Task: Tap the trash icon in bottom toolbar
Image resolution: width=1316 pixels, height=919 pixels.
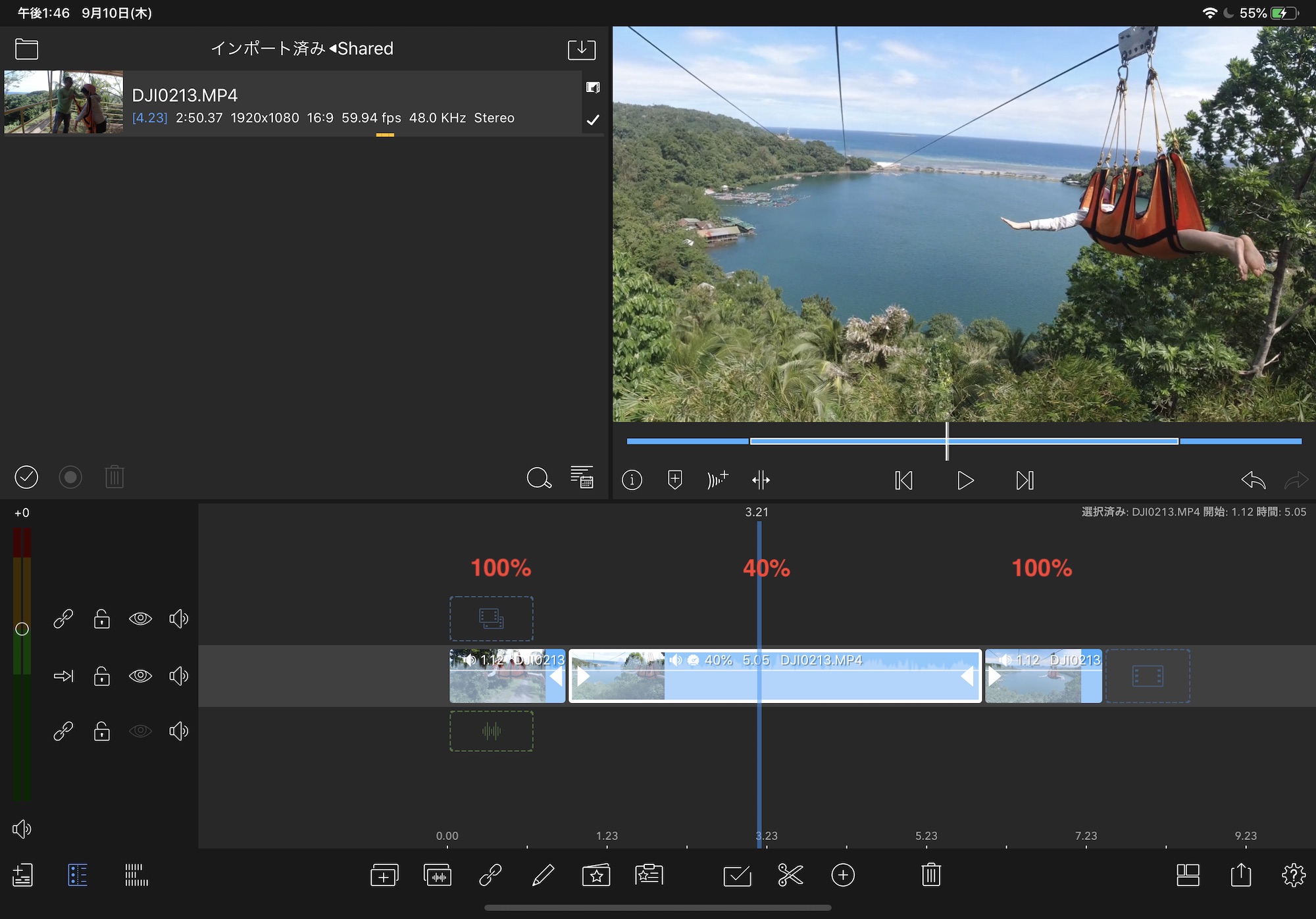Action: point(930,875)
